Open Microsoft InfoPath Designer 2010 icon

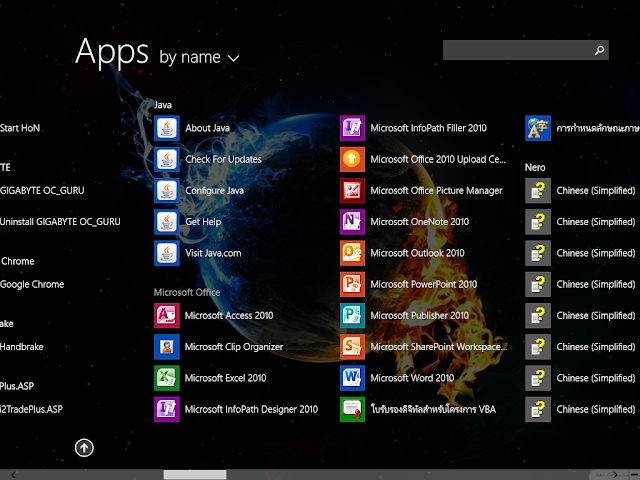pyautogui.click(x=167, y=409)
